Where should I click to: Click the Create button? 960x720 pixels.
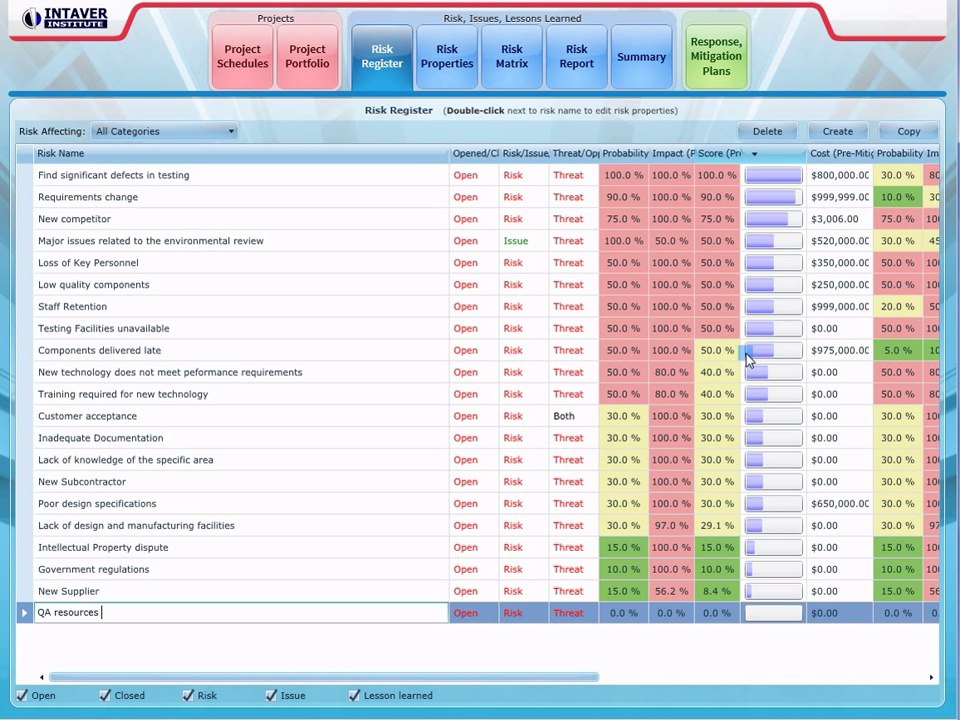pyautogui.click(x=838, y=131)
